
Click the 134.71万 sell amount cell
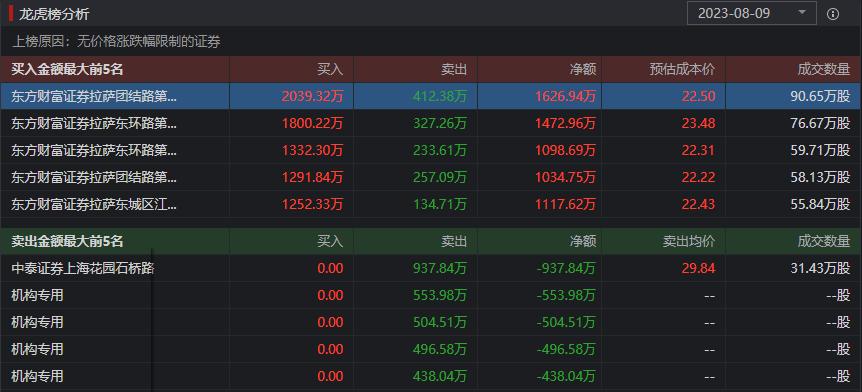[440, 205]
